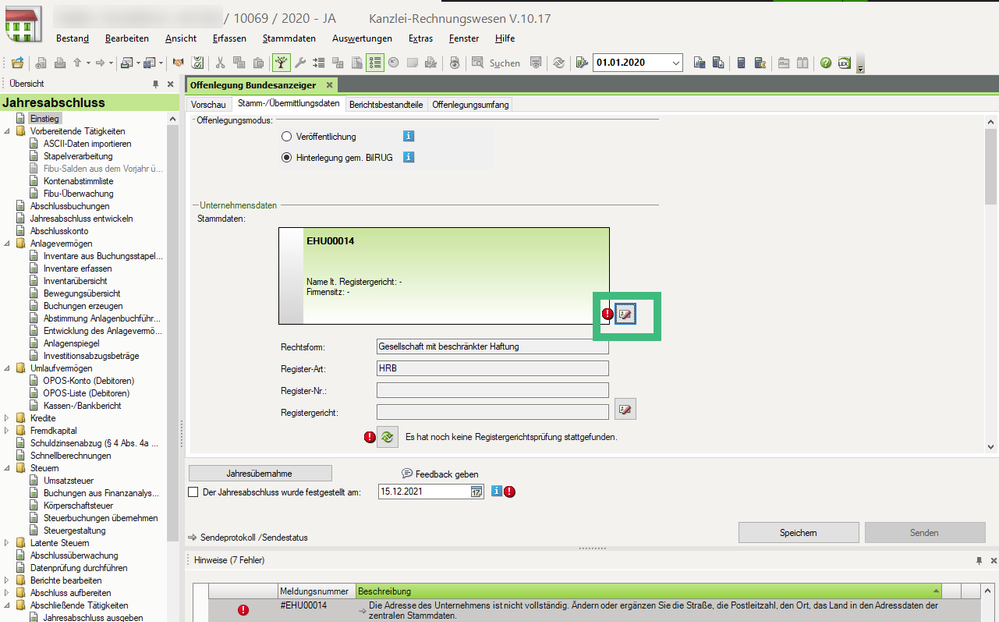This screenshot has width=999, height=622.
Task: Open Anlagenspiegel tree item
Action: click(x=71, y=343)
